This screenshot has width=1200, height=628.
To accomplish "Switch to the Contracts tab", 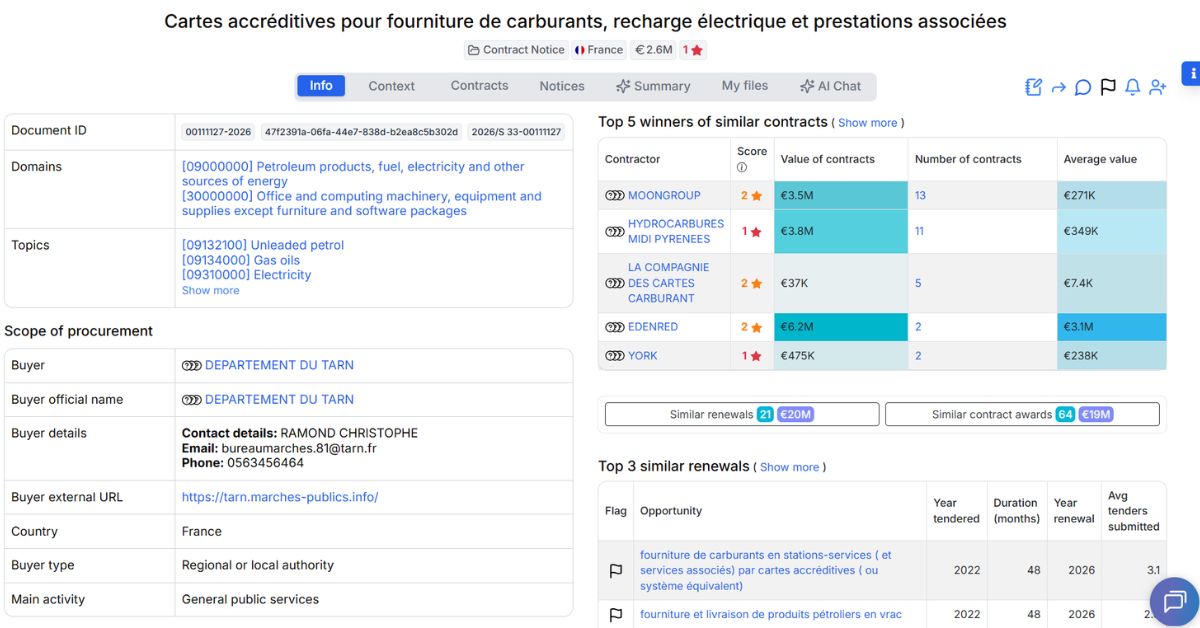I will (479, 86).
